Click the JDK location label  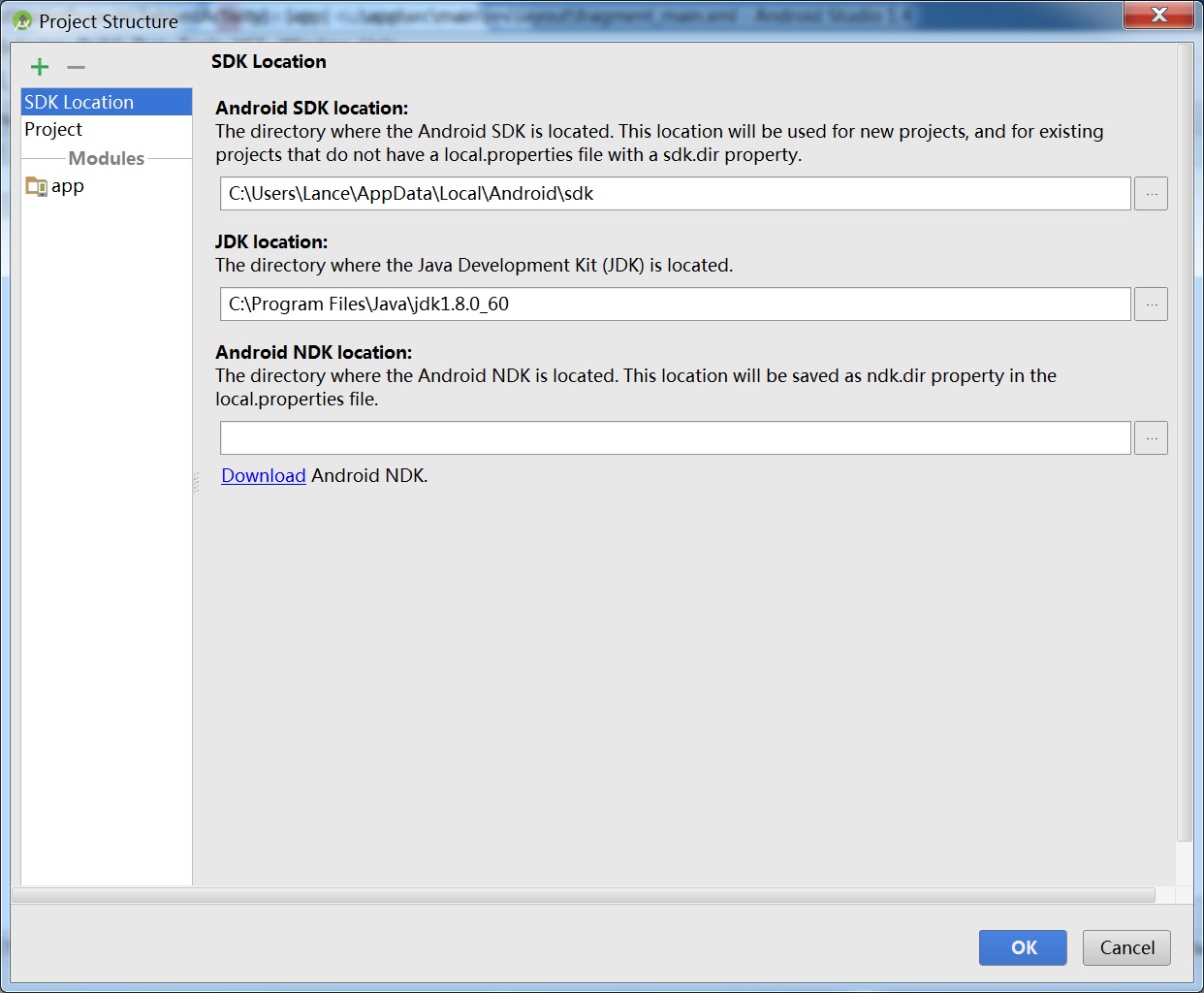[271, 241]
